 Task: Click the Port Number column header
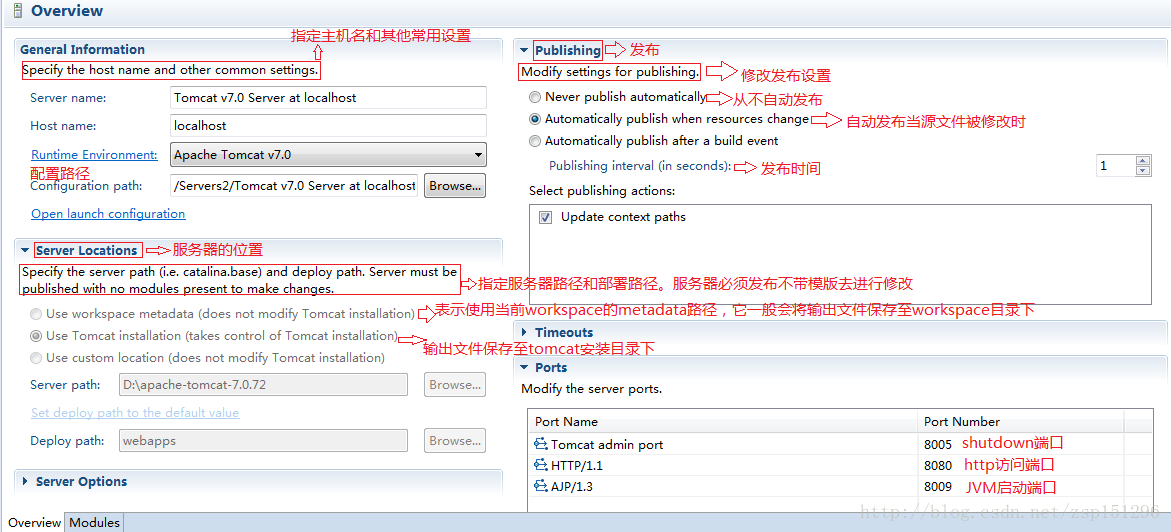[1021, 421]
